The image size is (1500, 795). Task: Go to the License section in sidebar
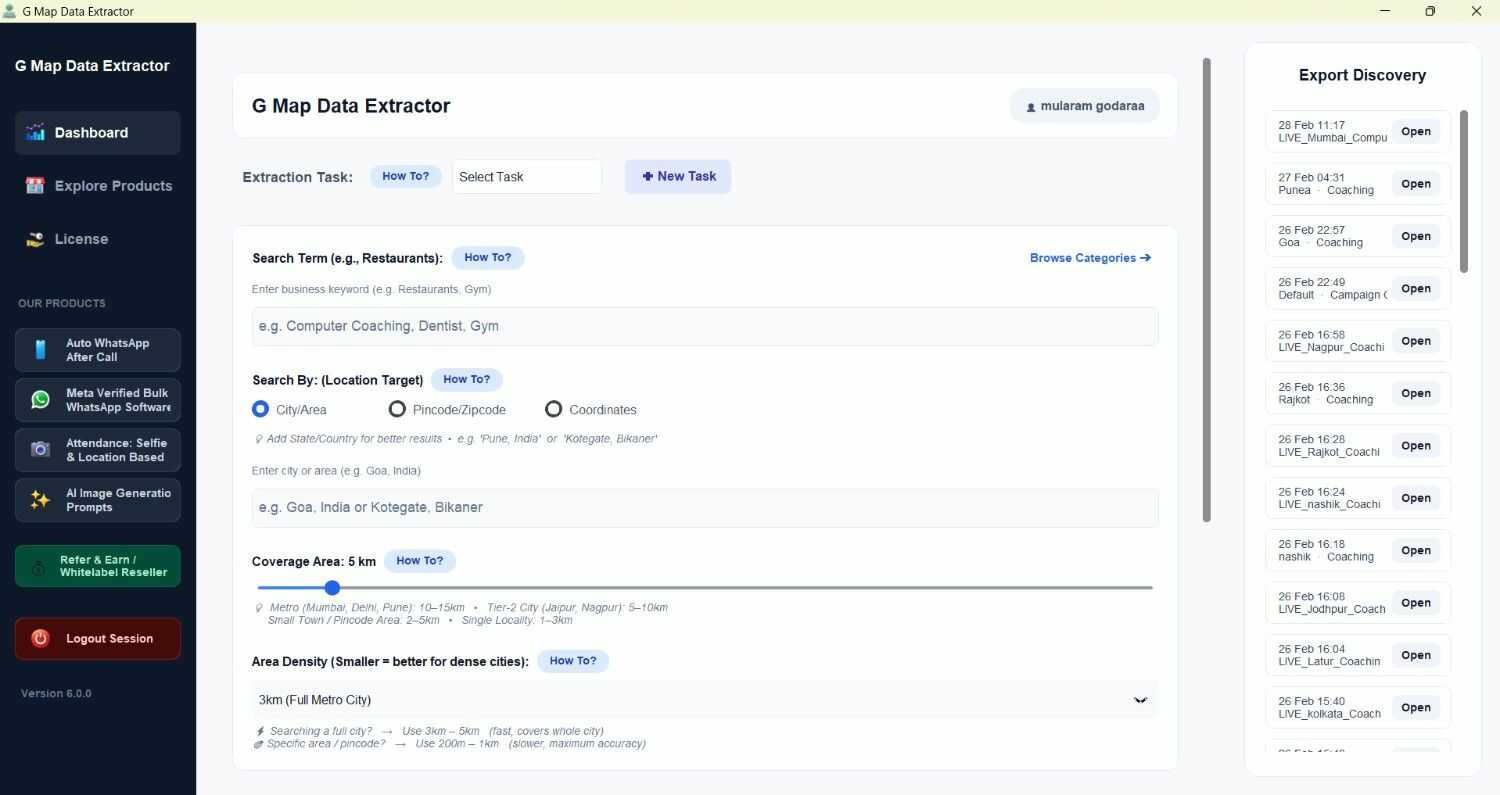(81, 239)
